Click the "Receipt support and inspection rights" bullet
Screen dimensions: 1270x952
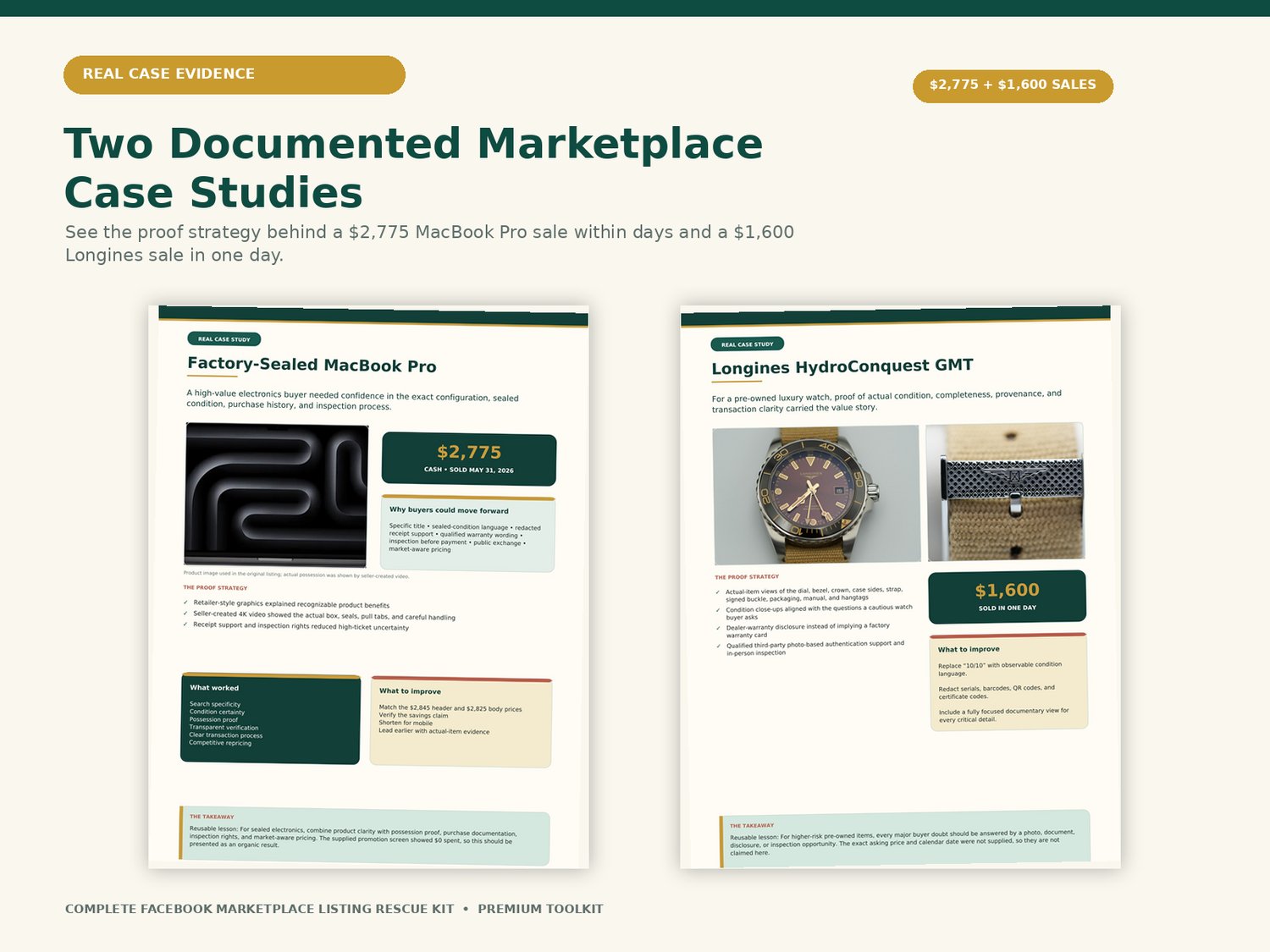[x=295, y=626]
